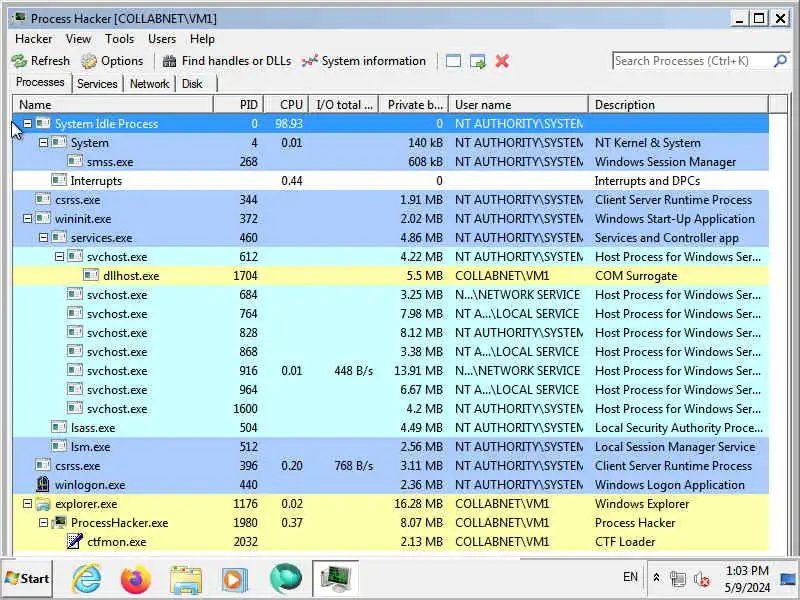Viewport: 800px width, 600px height.
Task: Click the find window toolbar icon
Action: pos(453,61)
